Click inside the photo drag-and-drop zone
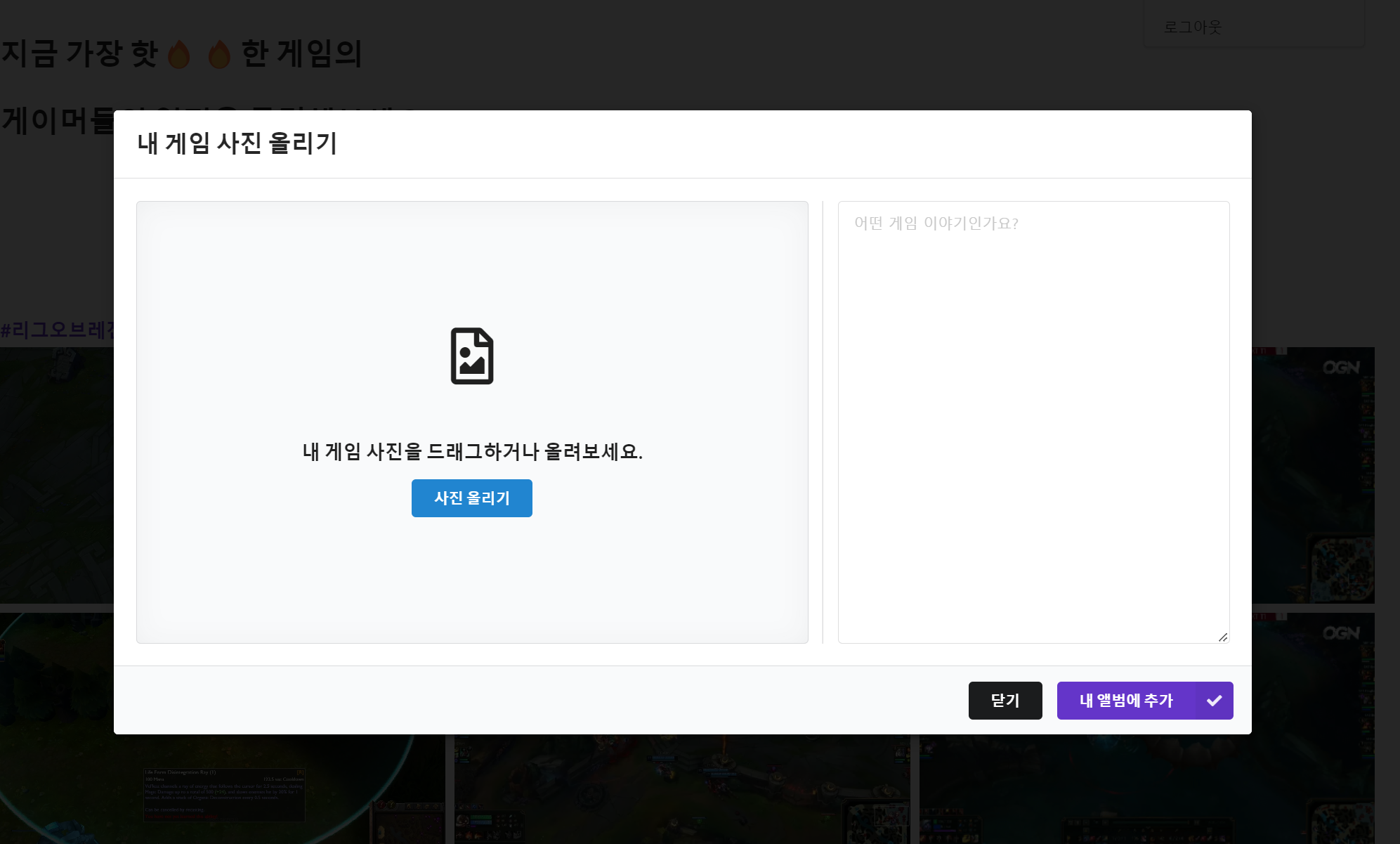This screenshot has height=844, width=1400. point(471,422)
